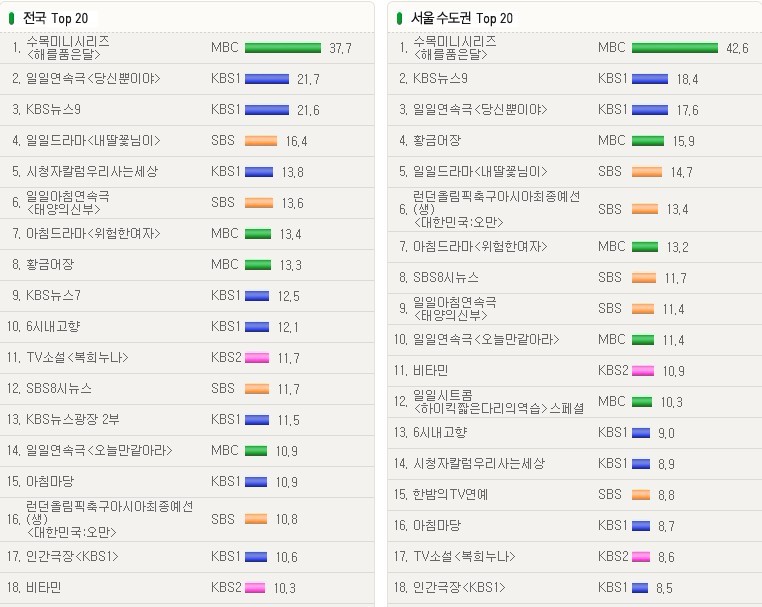
Task: Click 런던올림픽축구 entry ranked 16 in 전국
Action: pos(109,520)
